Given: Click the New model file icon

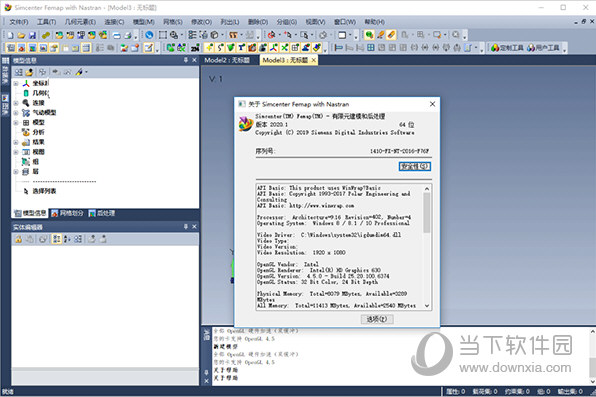Looking at the screenshot, I should (10, 35).
